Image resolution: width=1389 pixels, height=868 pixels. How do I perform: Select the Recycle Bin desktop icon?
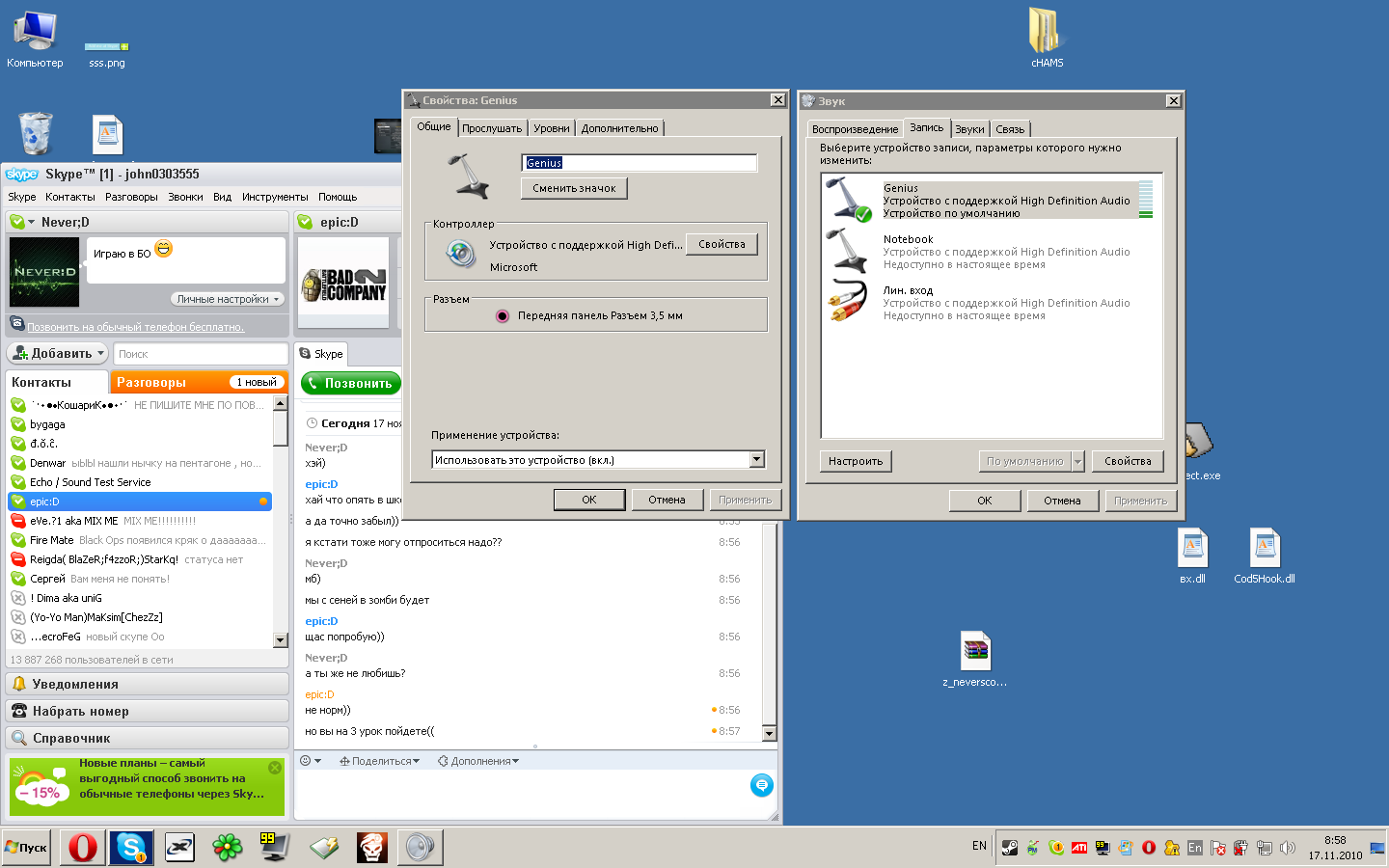pos(36,133)
